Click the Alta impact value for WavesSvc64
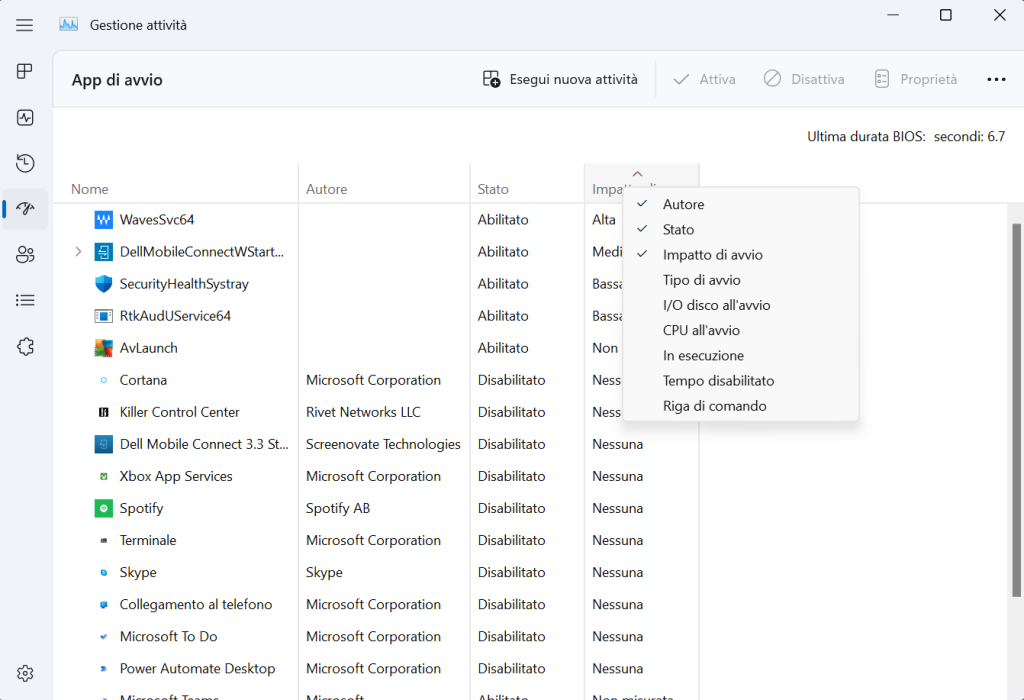 [603, 220]
